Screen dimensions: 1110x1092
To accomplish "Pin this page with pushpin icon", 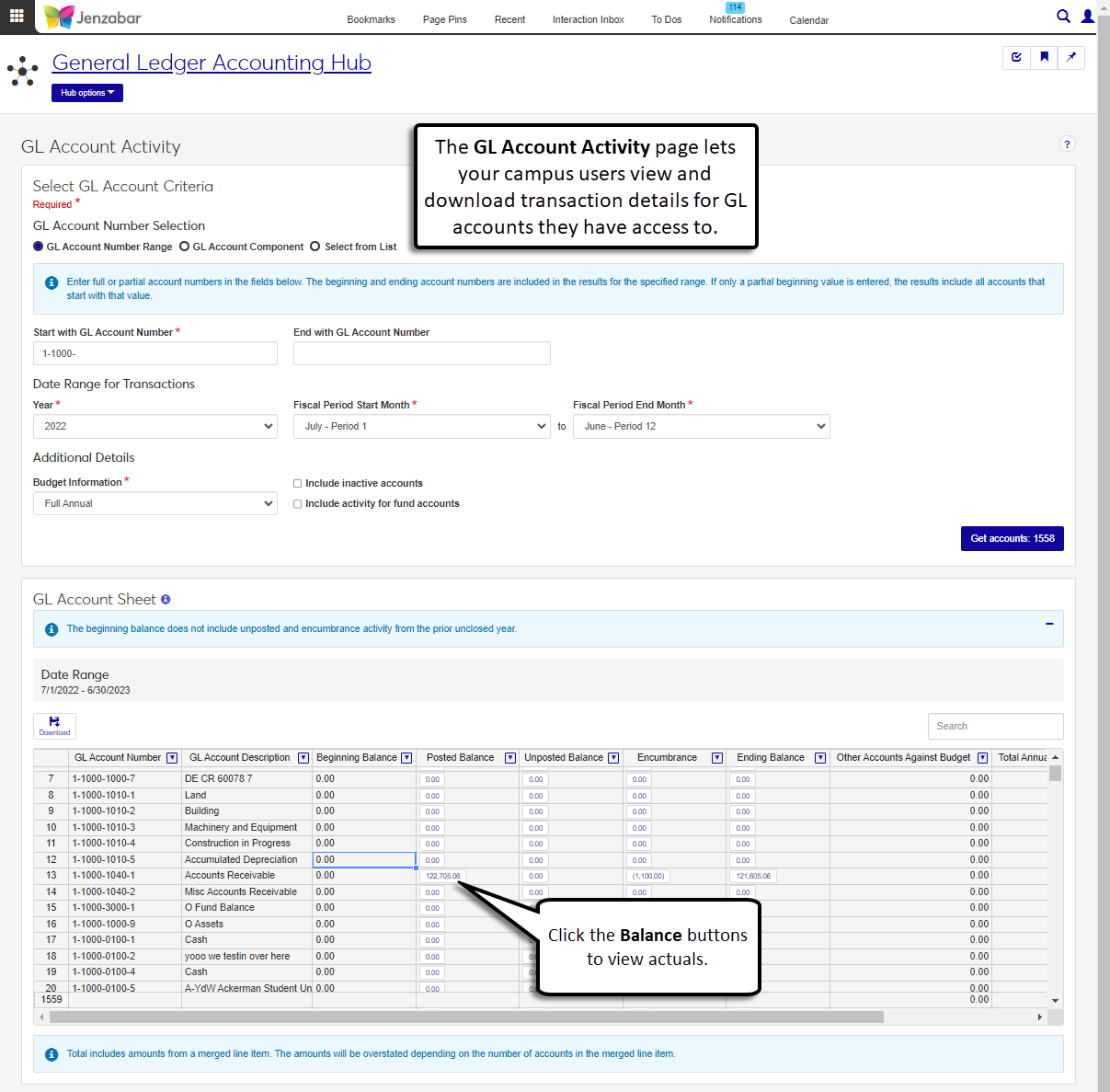I will [1071, 57].
